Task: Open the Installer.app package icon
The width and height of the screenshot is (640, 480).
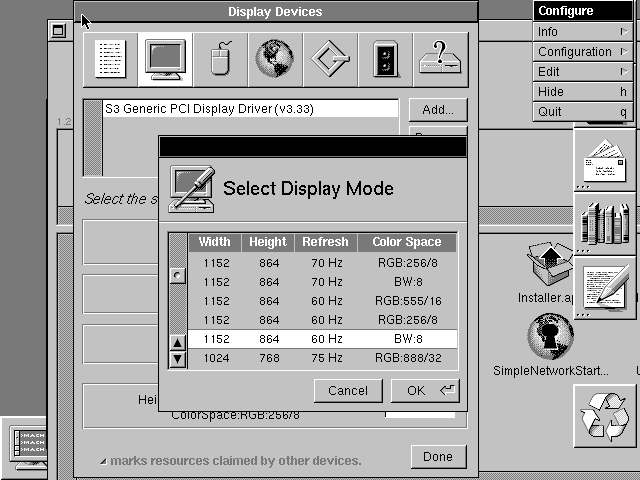Action: [551, 264]
